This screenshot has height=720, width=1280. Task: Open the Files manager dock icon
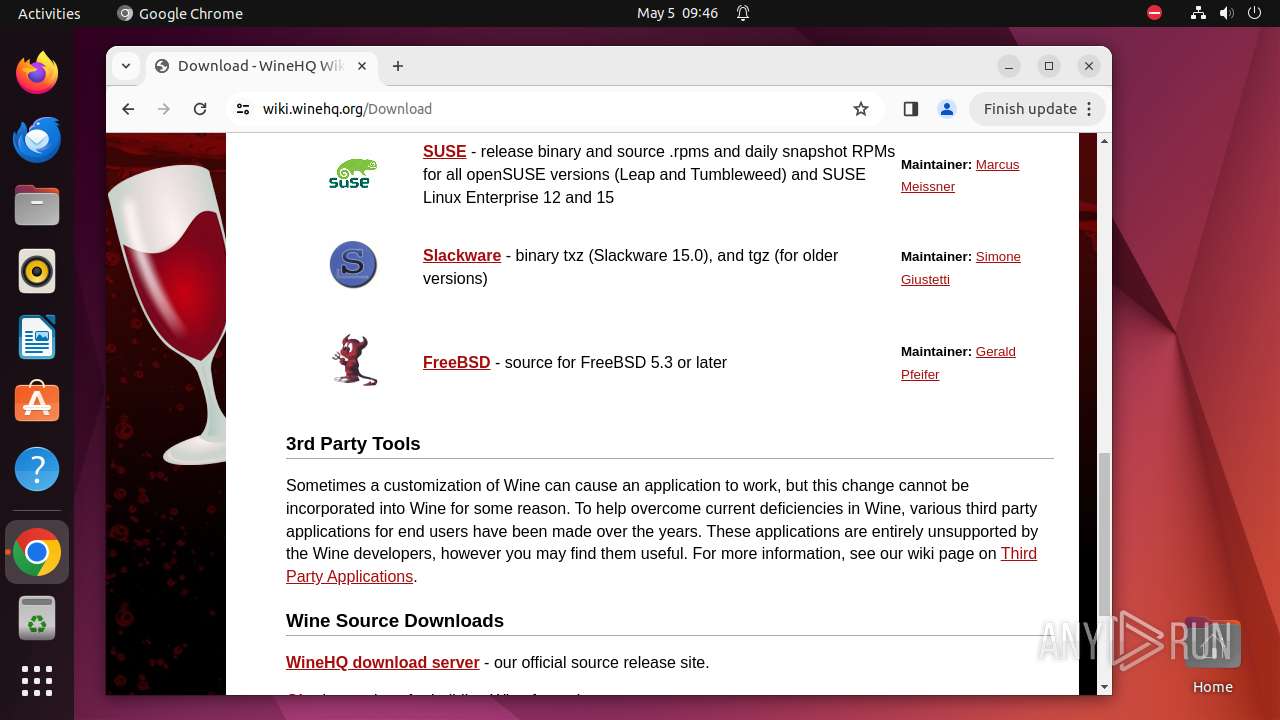(x=37, y=205)
